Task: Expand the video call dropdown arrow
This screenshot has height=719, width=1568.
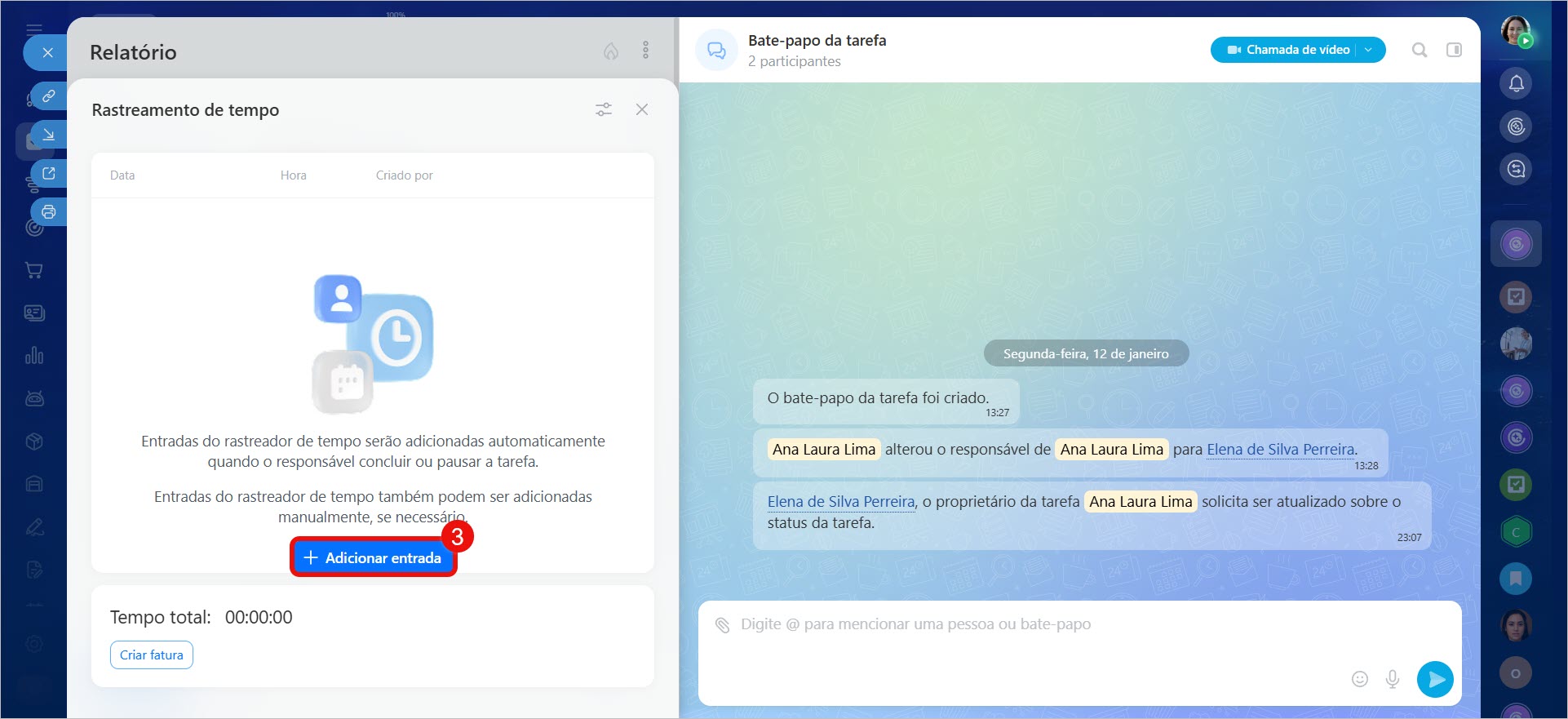Action: tap(1369, 50)
